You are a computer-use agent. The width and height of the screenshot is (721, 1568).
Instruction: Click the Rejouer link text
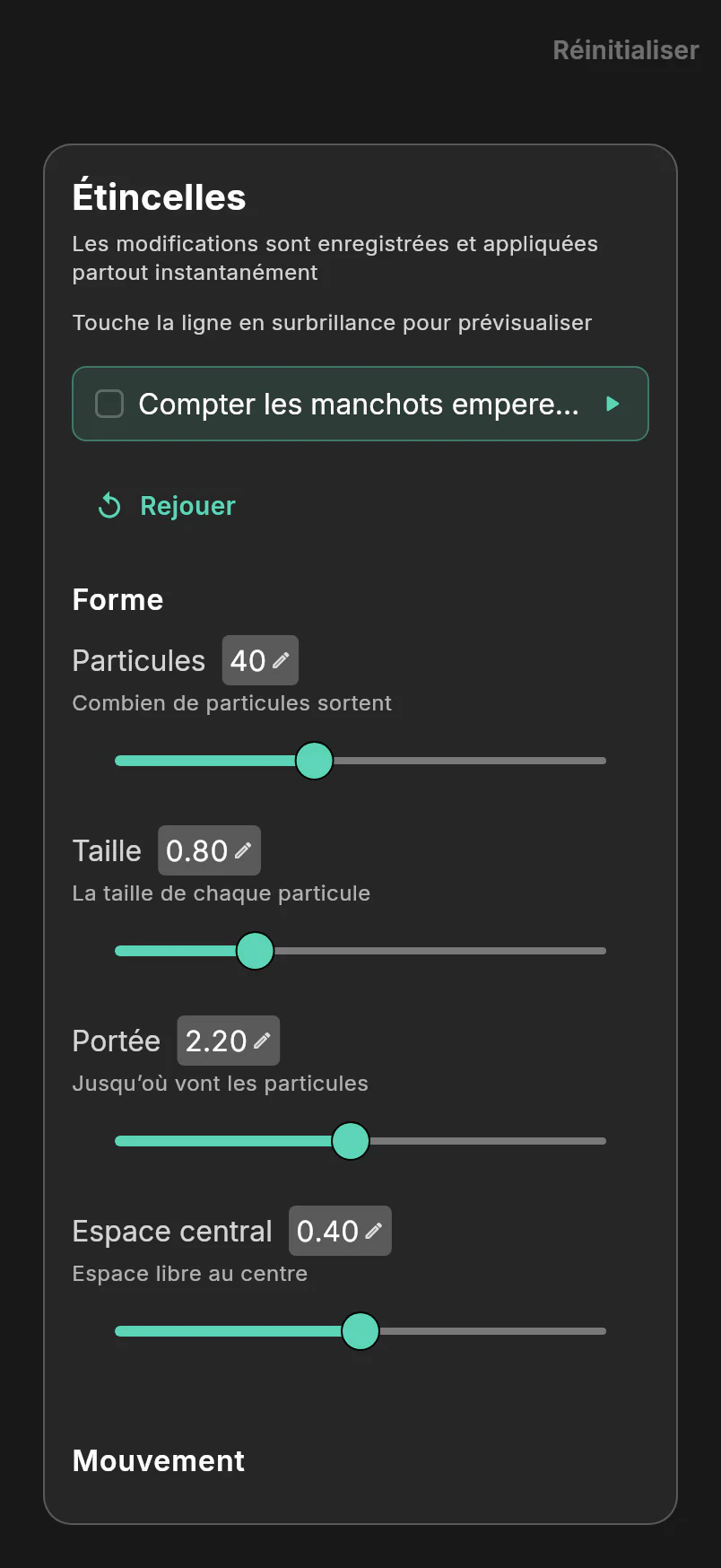[187, 506]
